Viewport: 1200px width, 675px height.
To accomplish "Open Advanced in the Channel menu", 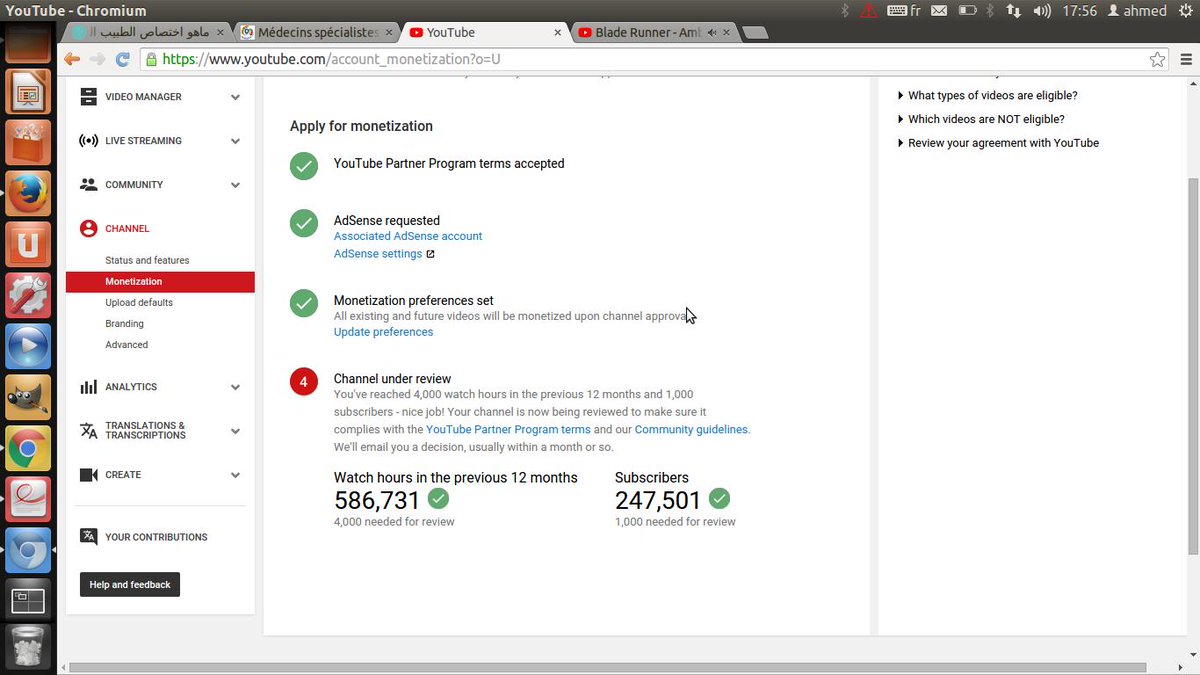I will pos(126,344).
